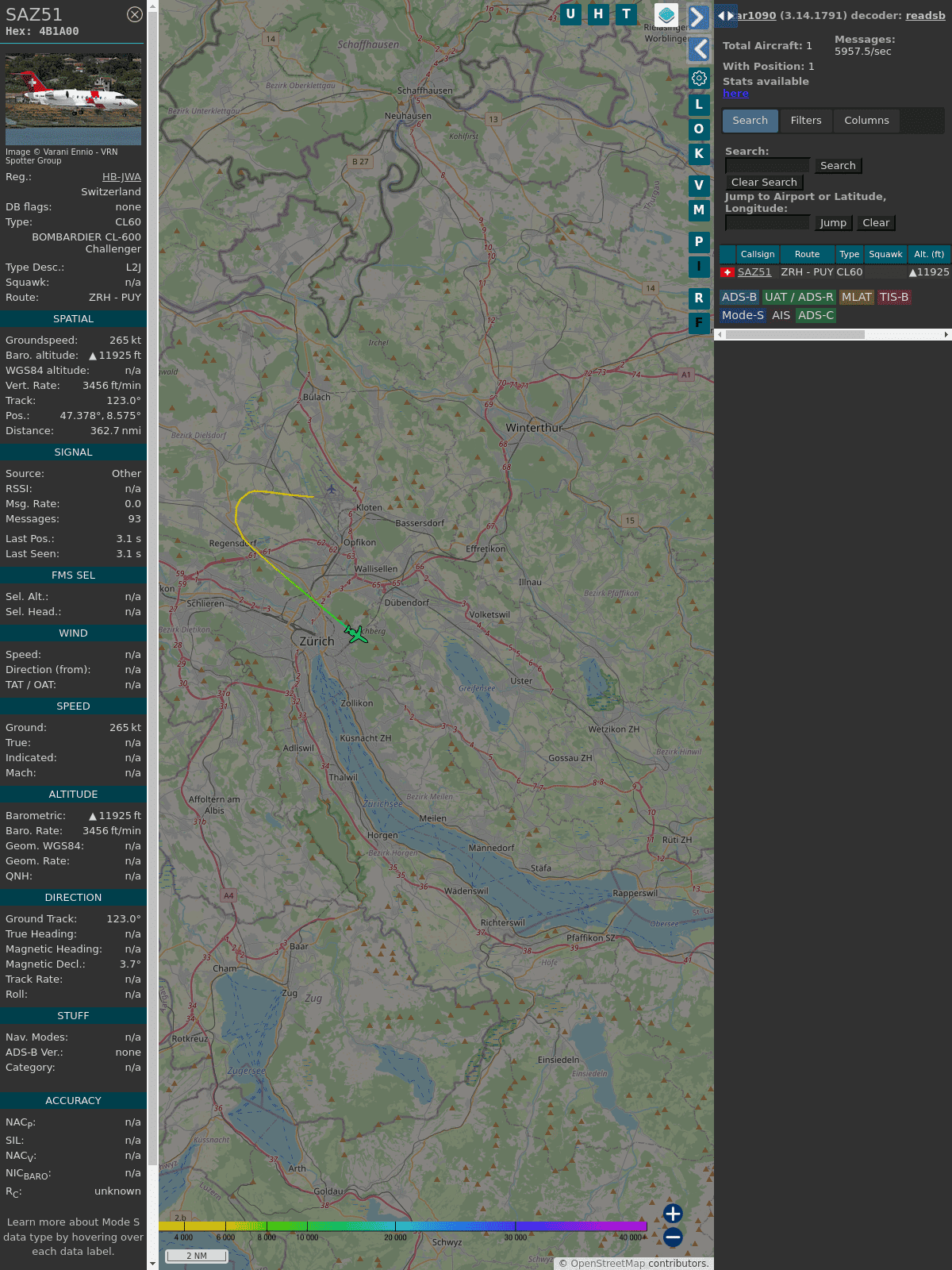This screenshot has width=952, height=1270.
Task: Click the altitude color legend bar
Action: click(402, 1226)
